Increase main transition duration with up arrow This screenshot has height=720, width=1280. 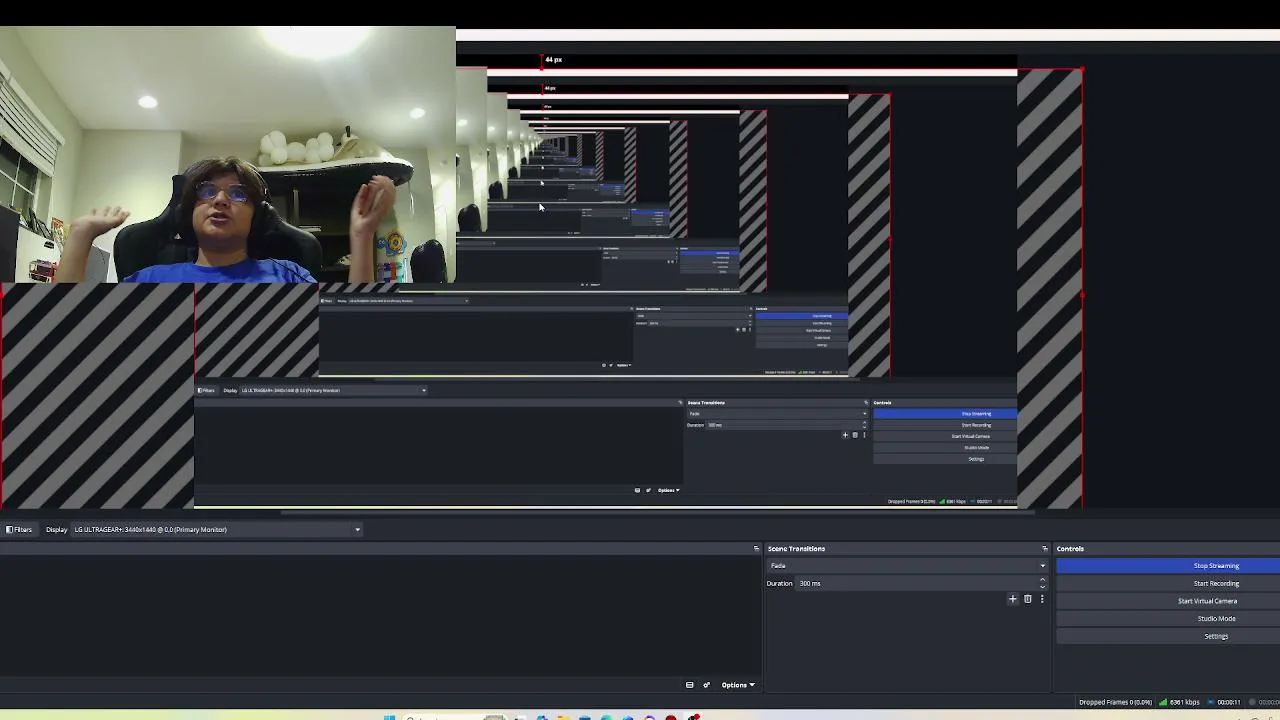point(1042,580)
